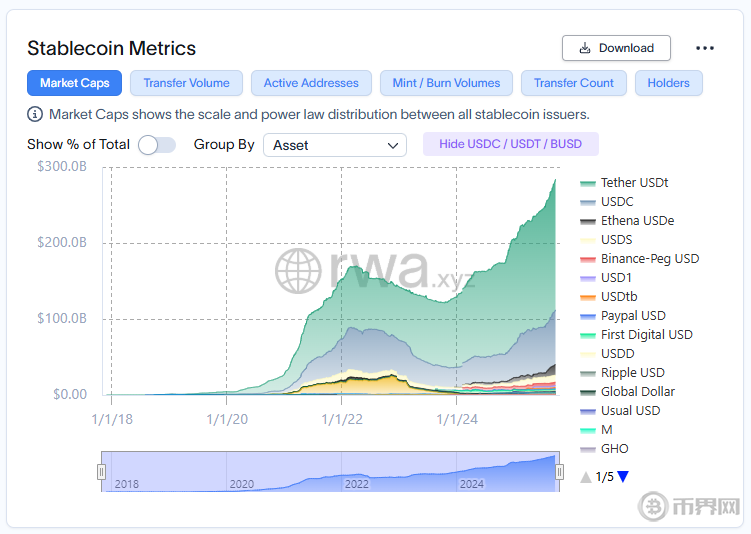Click right handle of time range slider

(x=559, y=472)
